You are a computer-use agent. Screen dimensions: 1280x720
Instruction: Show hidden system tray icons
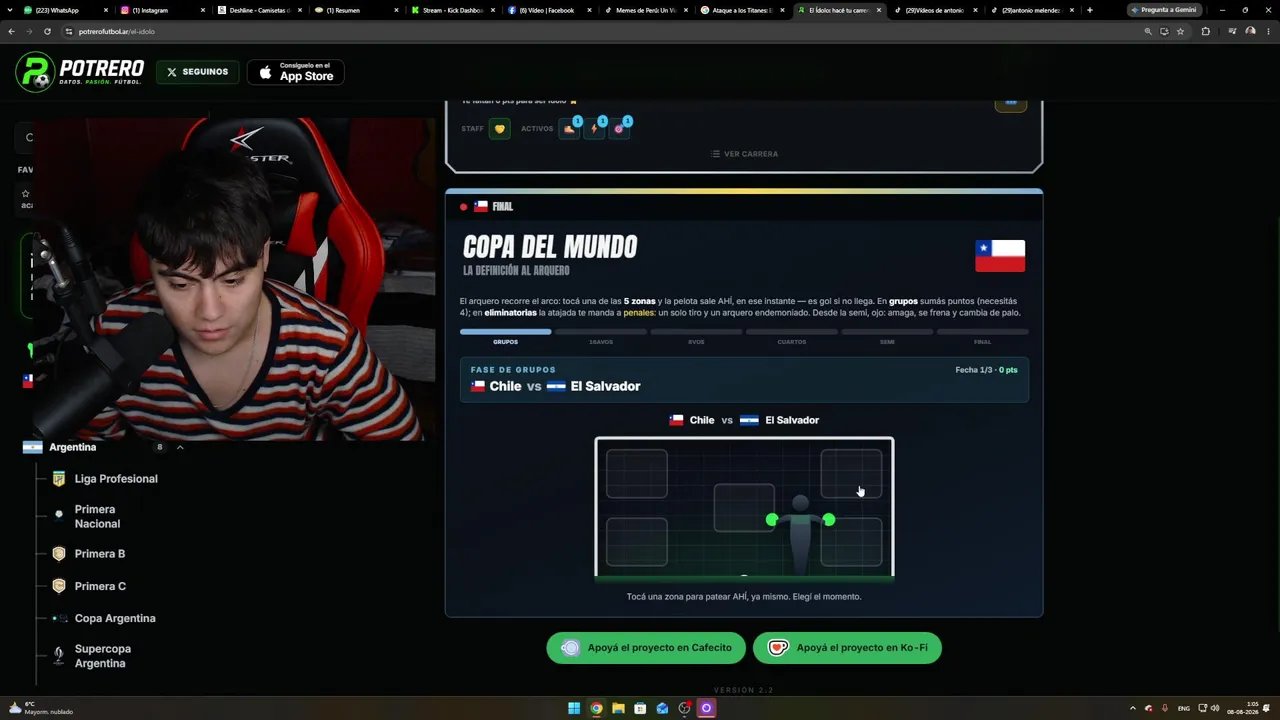[1132, 708]
